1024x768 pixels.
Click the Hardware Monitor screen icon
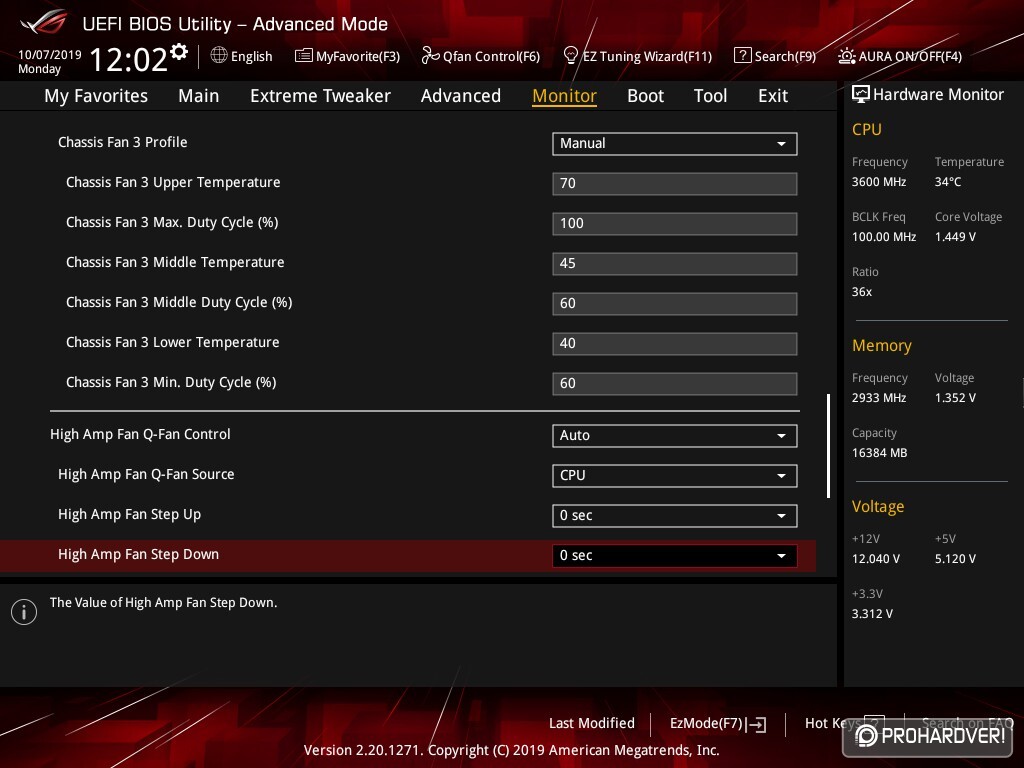pyautogui.click(x=861, y=94)
